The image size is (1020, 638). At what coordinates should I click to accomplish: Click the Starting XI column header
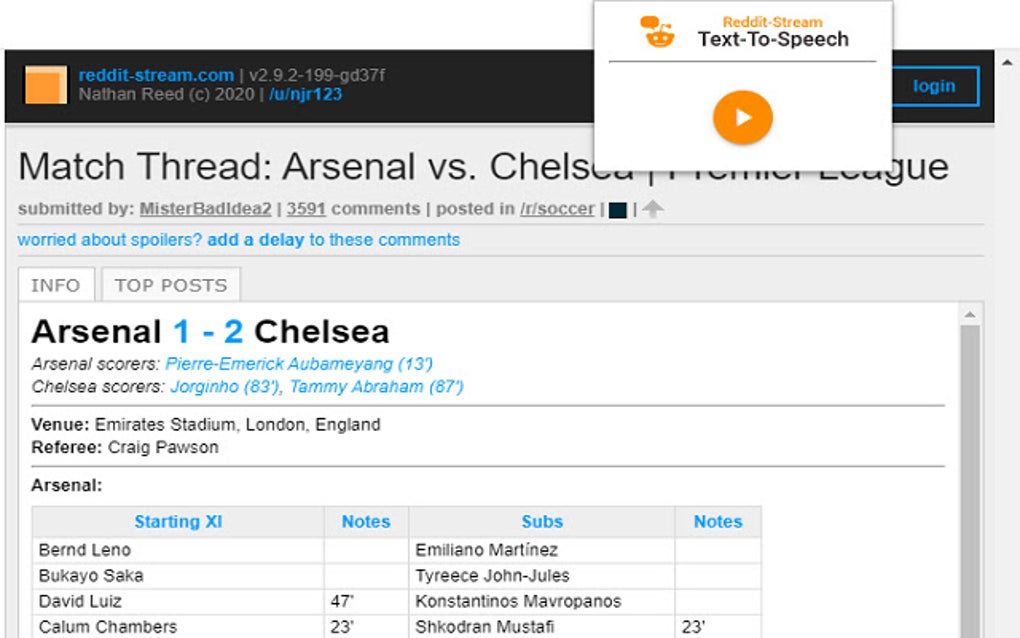click(178, 522)
